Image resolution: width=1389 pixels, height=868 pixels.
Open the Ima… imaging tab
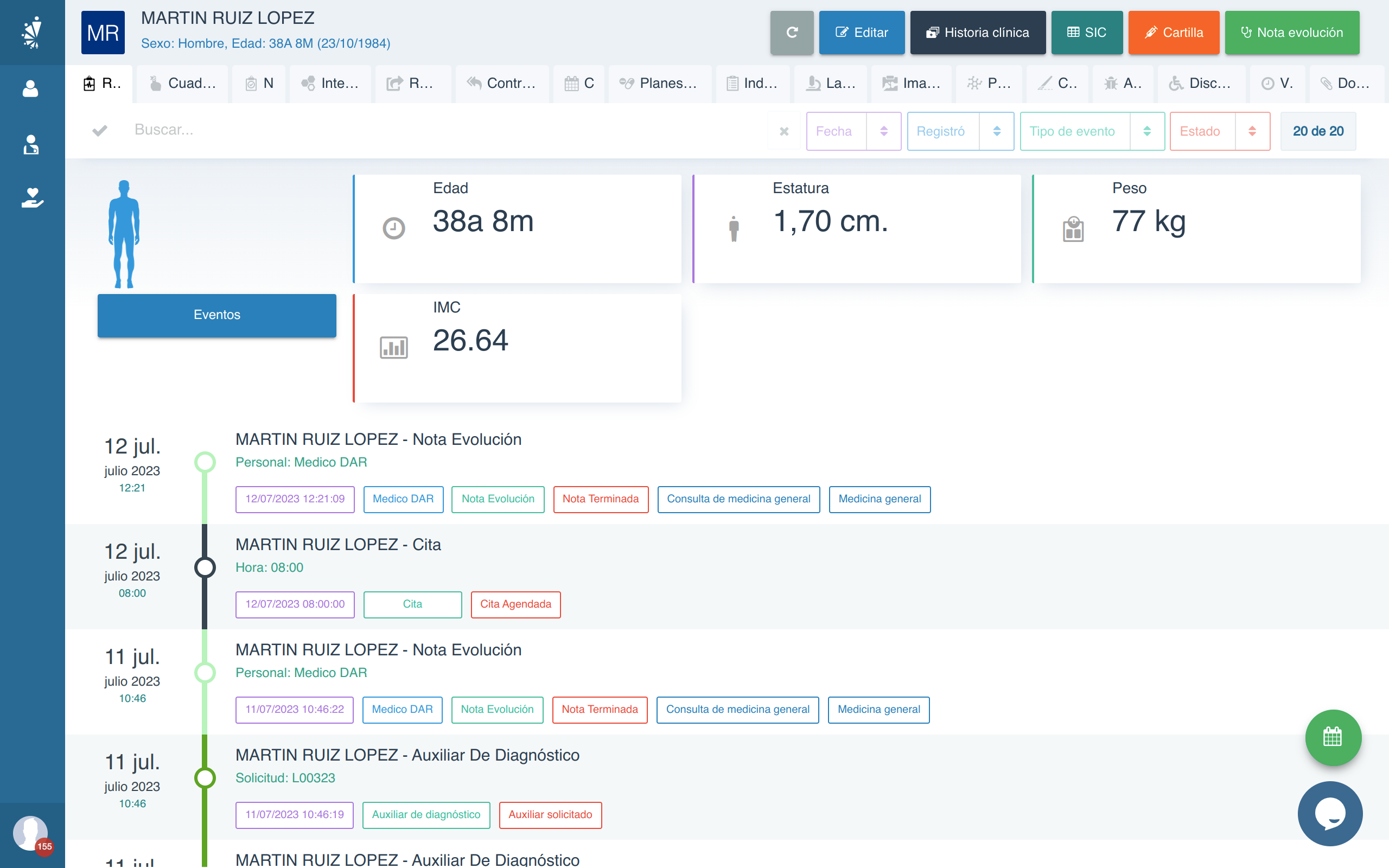[x=912, y=84]
